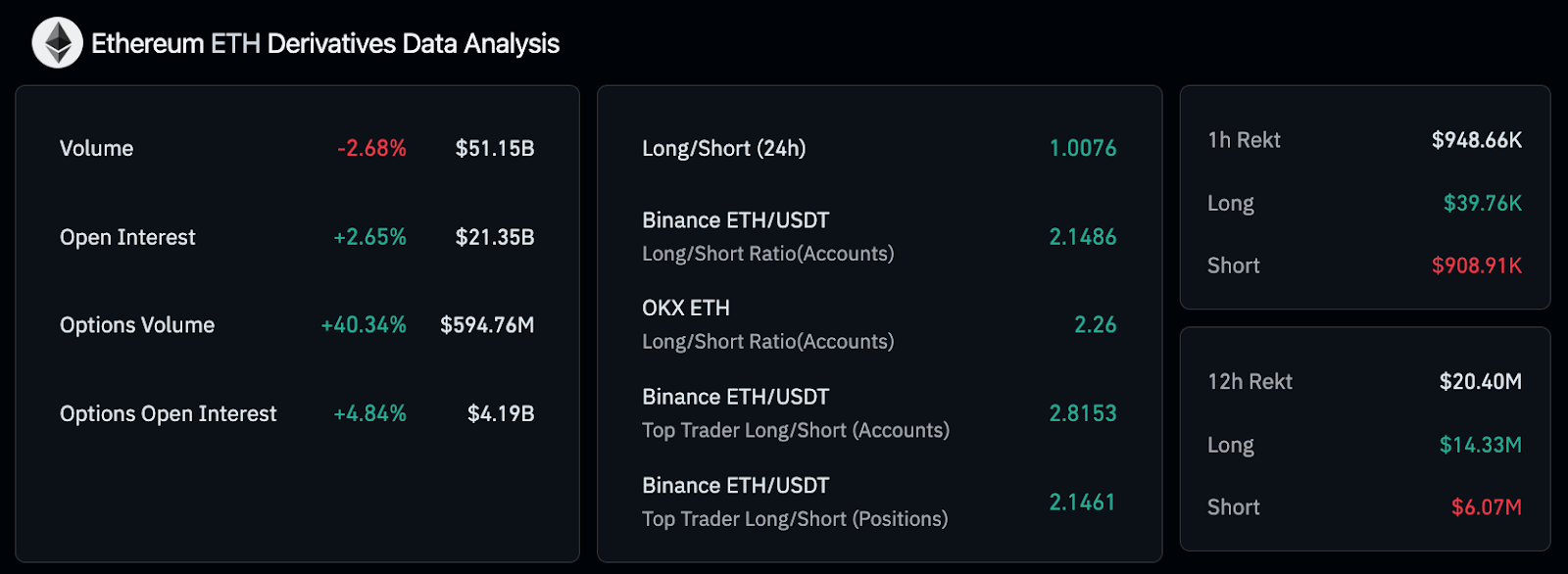Click the Ethereum logo icon

point(57,43)
